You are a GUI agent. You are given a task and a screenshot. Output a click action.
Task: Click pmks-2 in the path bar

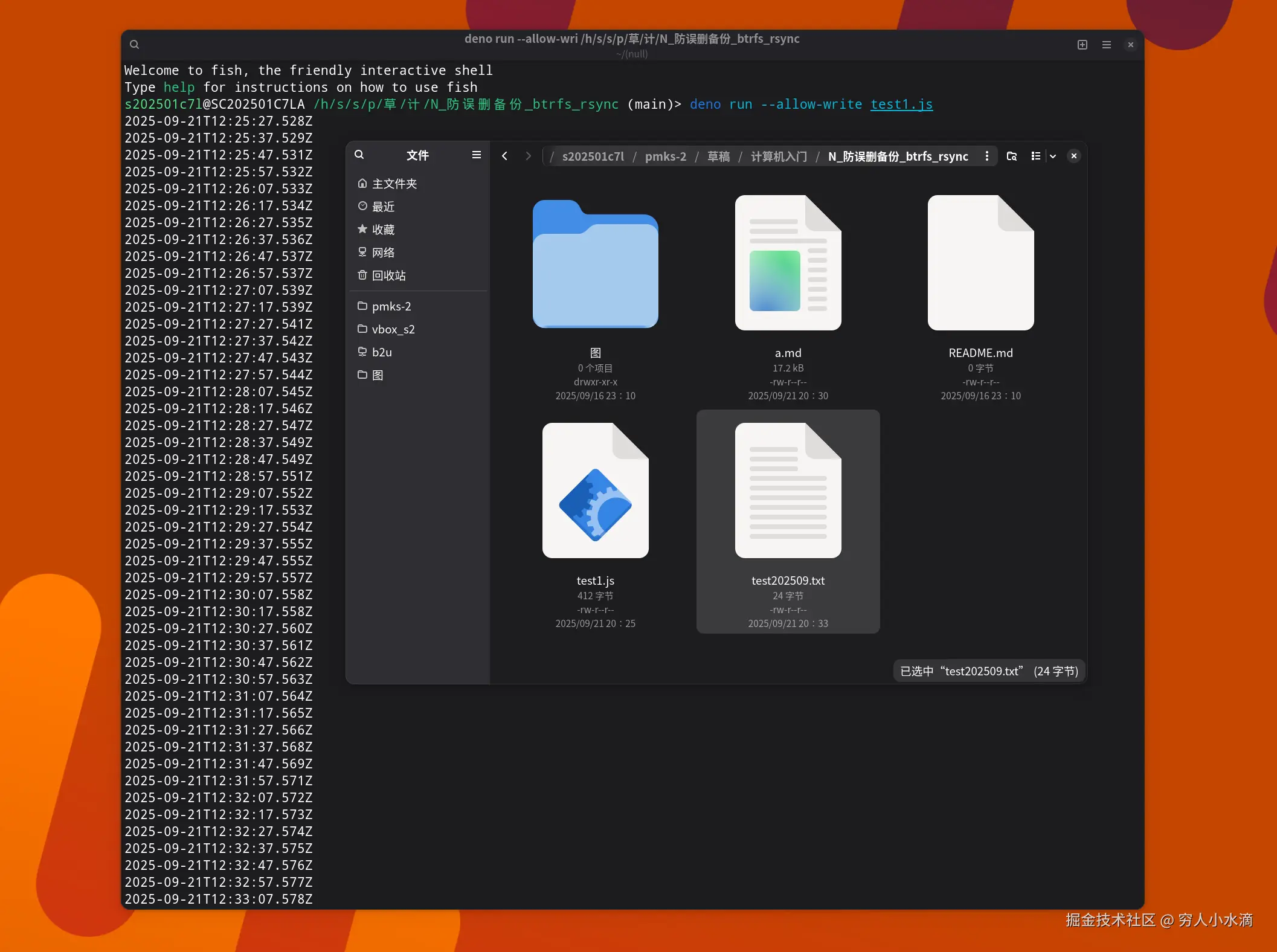tap(665, 156)
